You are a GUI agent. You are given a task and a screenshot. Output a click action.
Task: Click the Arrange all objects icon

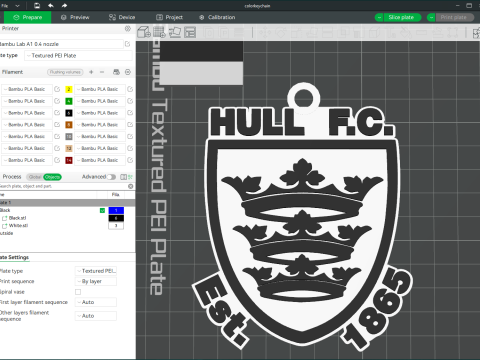190,32
